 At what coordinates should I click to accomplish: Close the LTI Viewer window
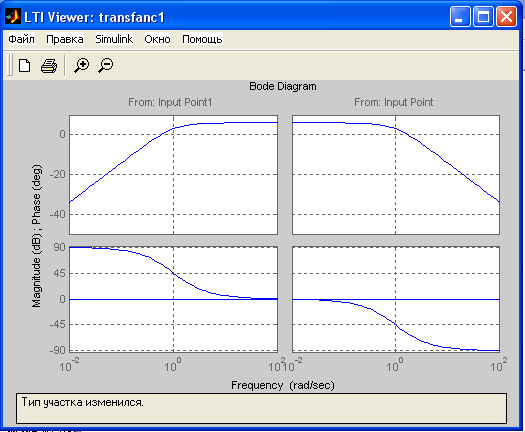(506, 16)
